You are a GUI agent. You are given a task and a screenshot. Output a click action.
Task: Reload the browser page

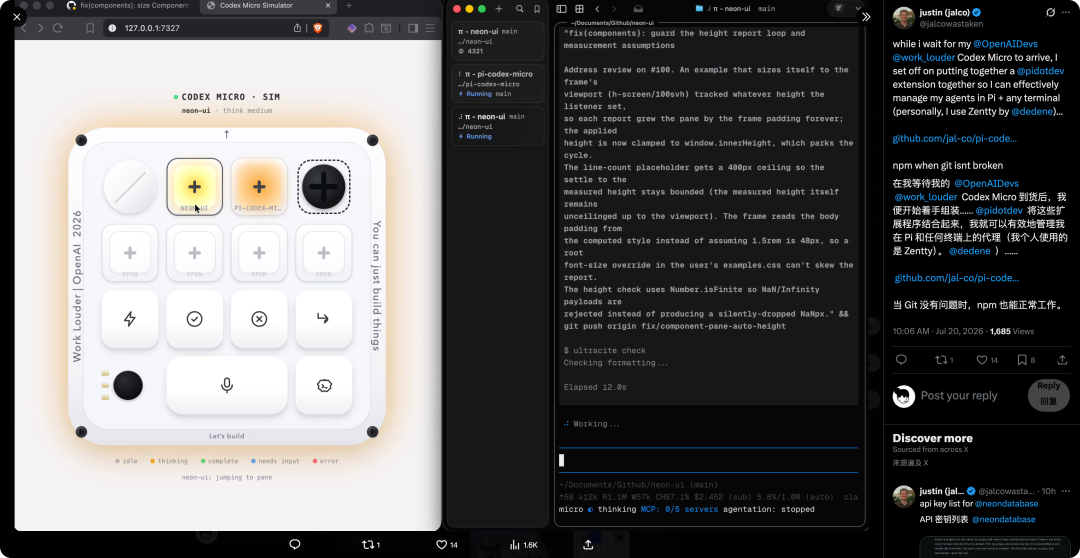(x=58, y=28)
